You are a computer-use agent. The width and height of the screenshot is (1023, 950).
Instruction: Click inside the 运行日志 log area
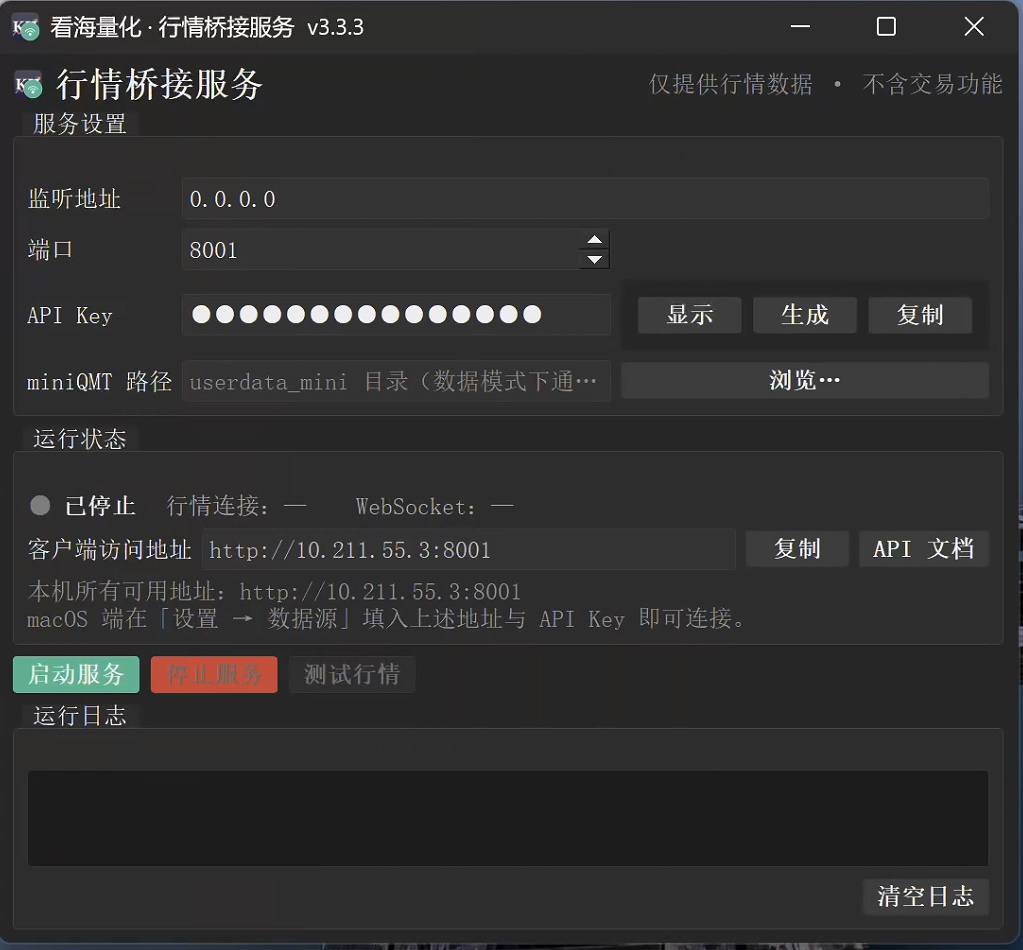coord(508,818)
